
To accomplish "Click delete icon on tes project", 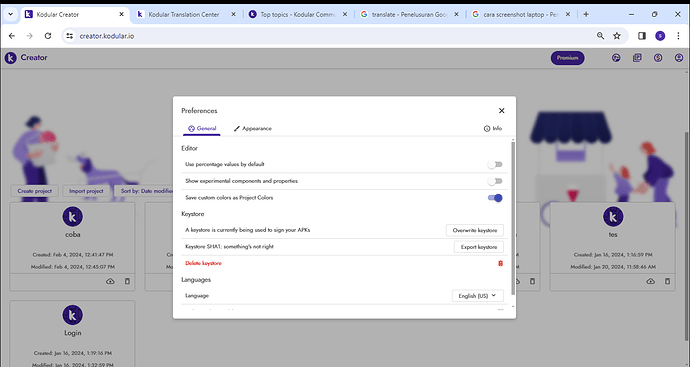I will tap(667, 281).
